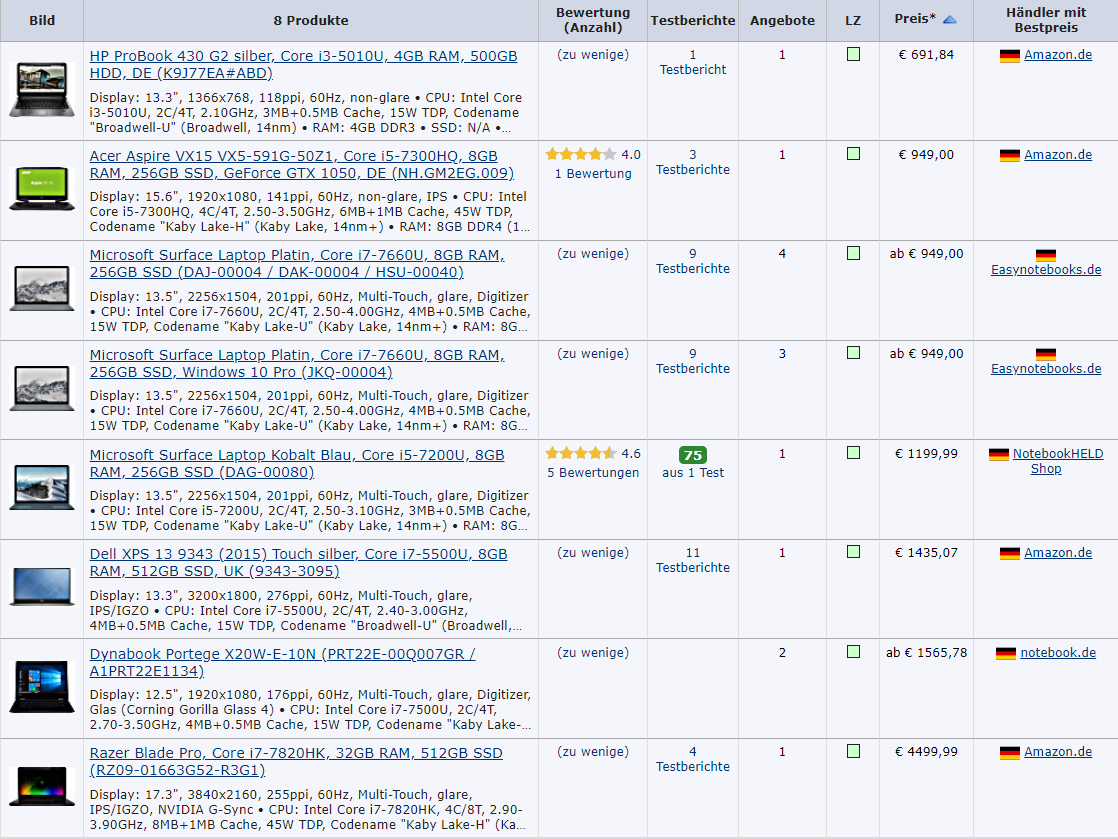1118x839 pixels.
Task: Open Dynabook Portege X20W-E-10N link
Action: coord(282,662)
